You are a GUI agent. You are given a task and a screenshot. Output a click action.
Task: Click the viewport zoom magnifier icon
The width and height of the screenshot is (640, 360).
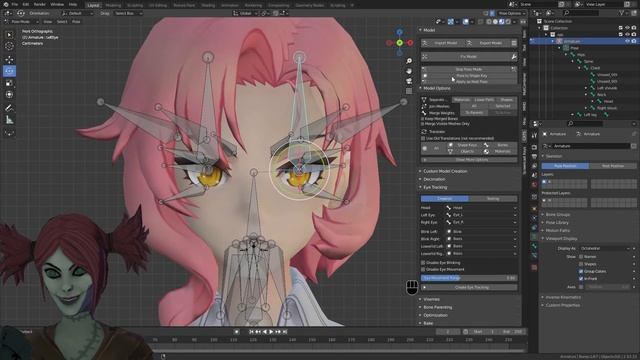click(x=409, y=61)
